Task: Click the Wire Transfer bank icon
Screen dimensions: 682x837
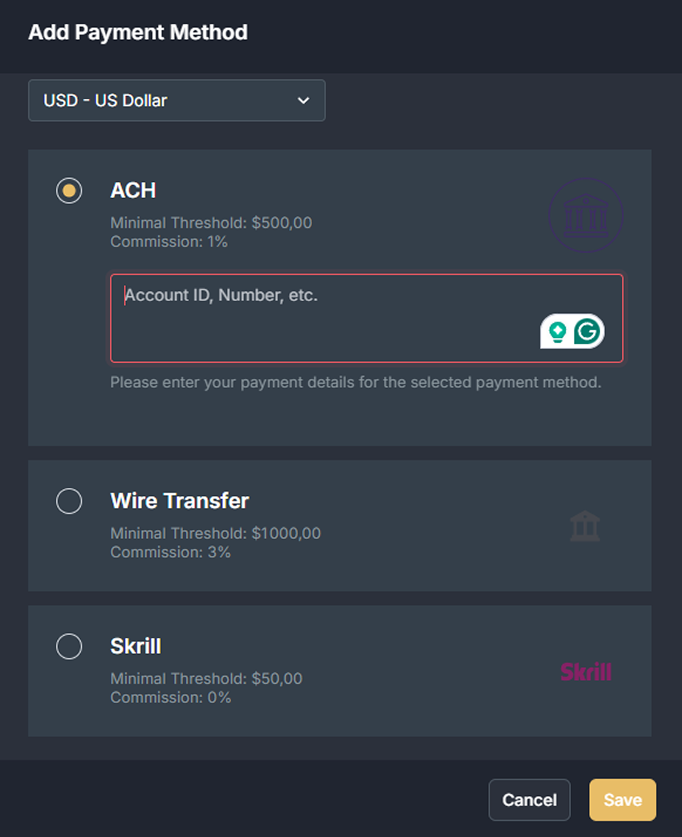Action: 585,526
